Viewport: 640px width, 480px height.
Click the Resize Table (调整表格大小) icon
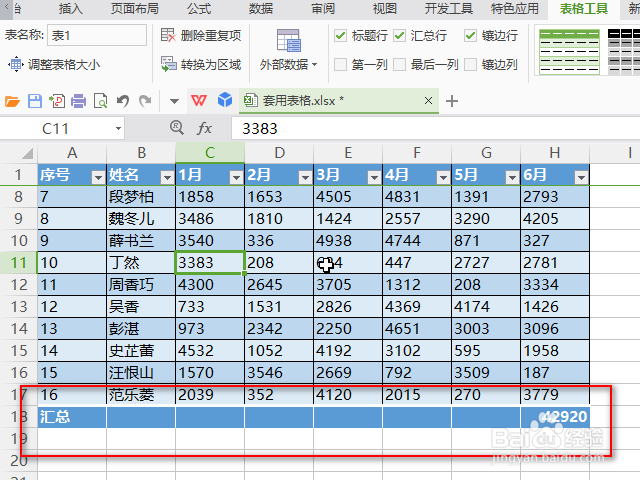click(x=16, y=64)
